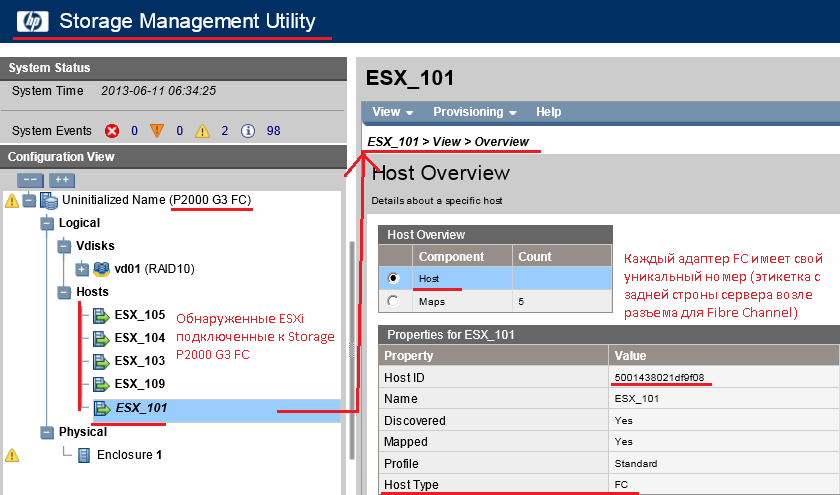Click the Profile value Standard

(x=636, y=463)
